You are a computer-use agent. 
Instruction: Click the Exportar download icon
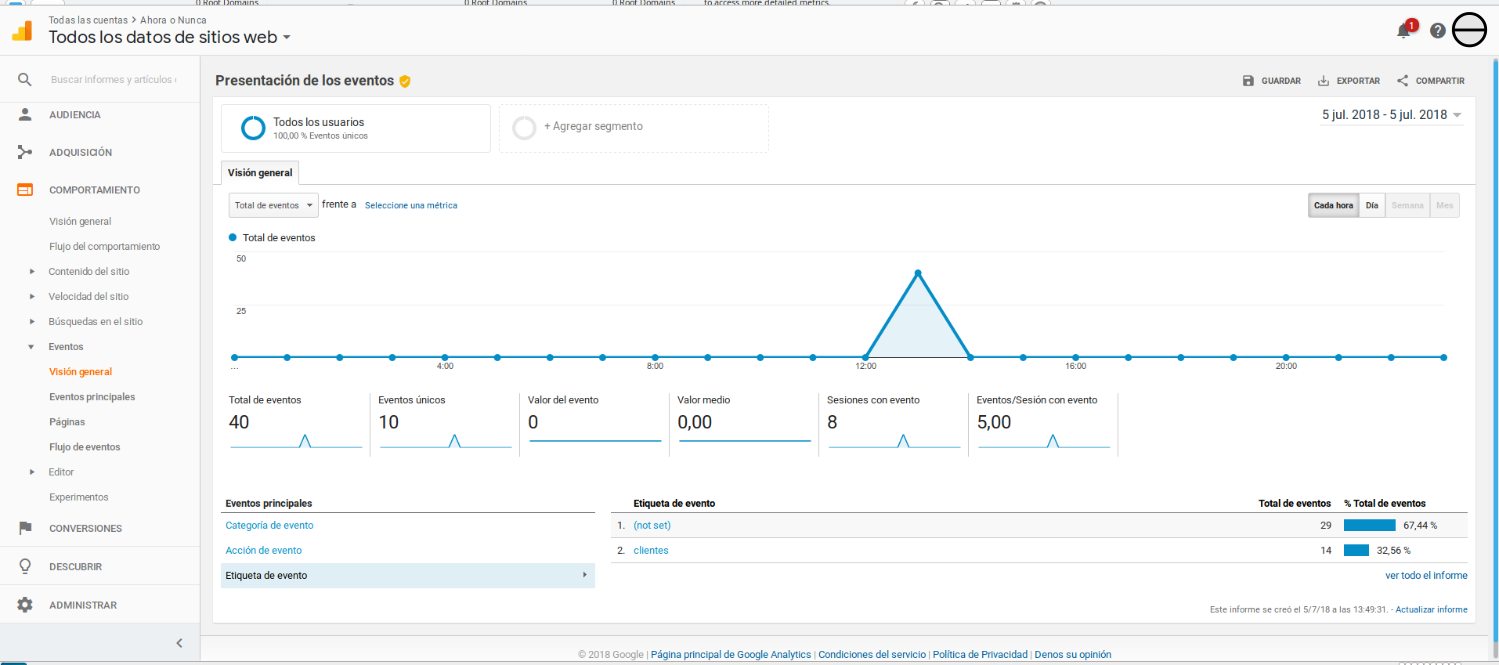[1323, 80]
